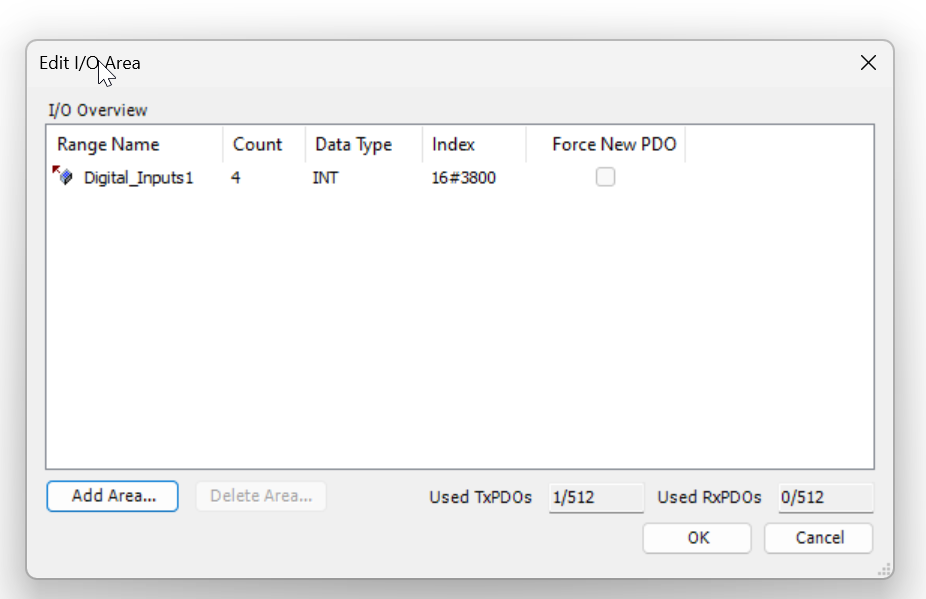Click the dialog resize grip corner
The image size is (926, 599).
(x=884, y=569)
